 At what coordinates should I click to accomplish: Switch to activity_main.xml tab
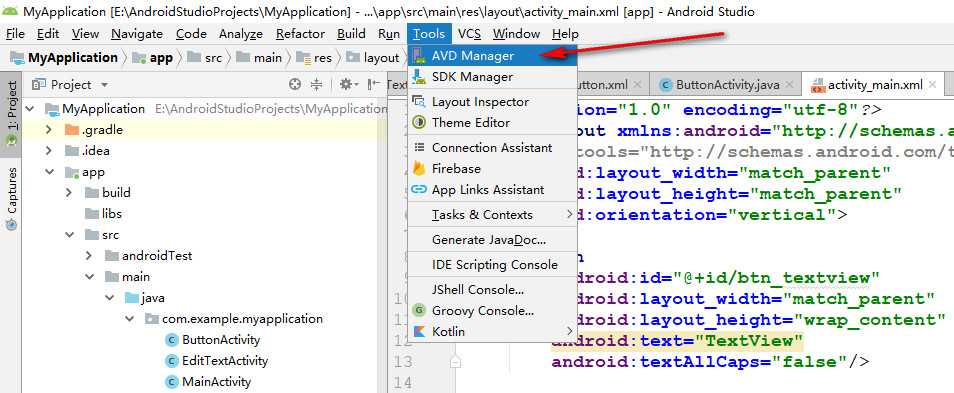pos(874,85)
